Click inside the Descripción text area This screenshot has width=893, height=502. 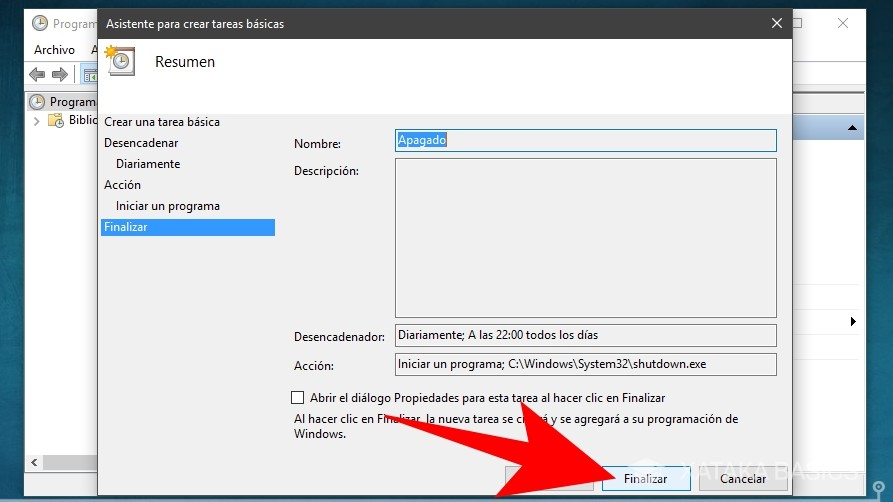[x=585, y=238]
